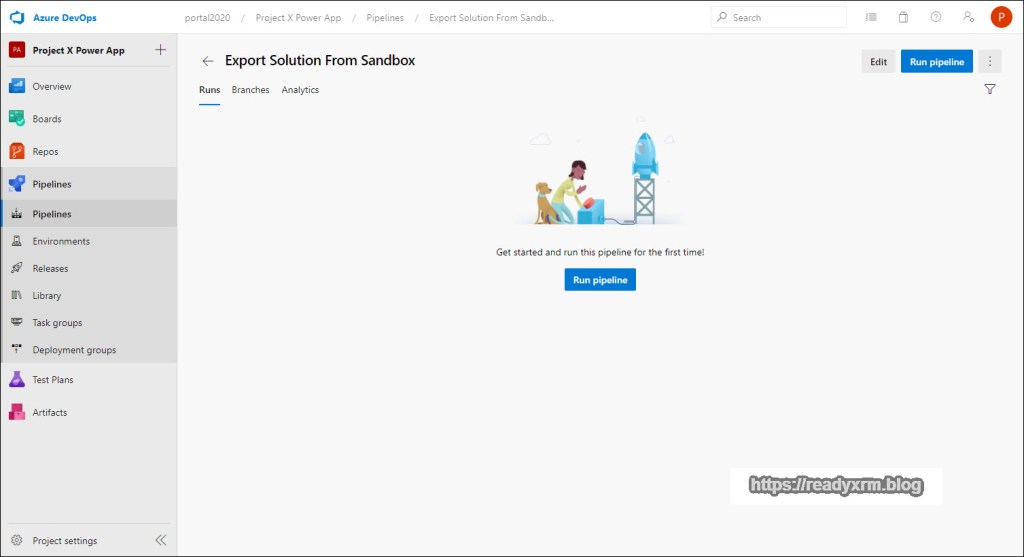
Task: Switch to the Analytics tab
Action: tap(300, 90)
